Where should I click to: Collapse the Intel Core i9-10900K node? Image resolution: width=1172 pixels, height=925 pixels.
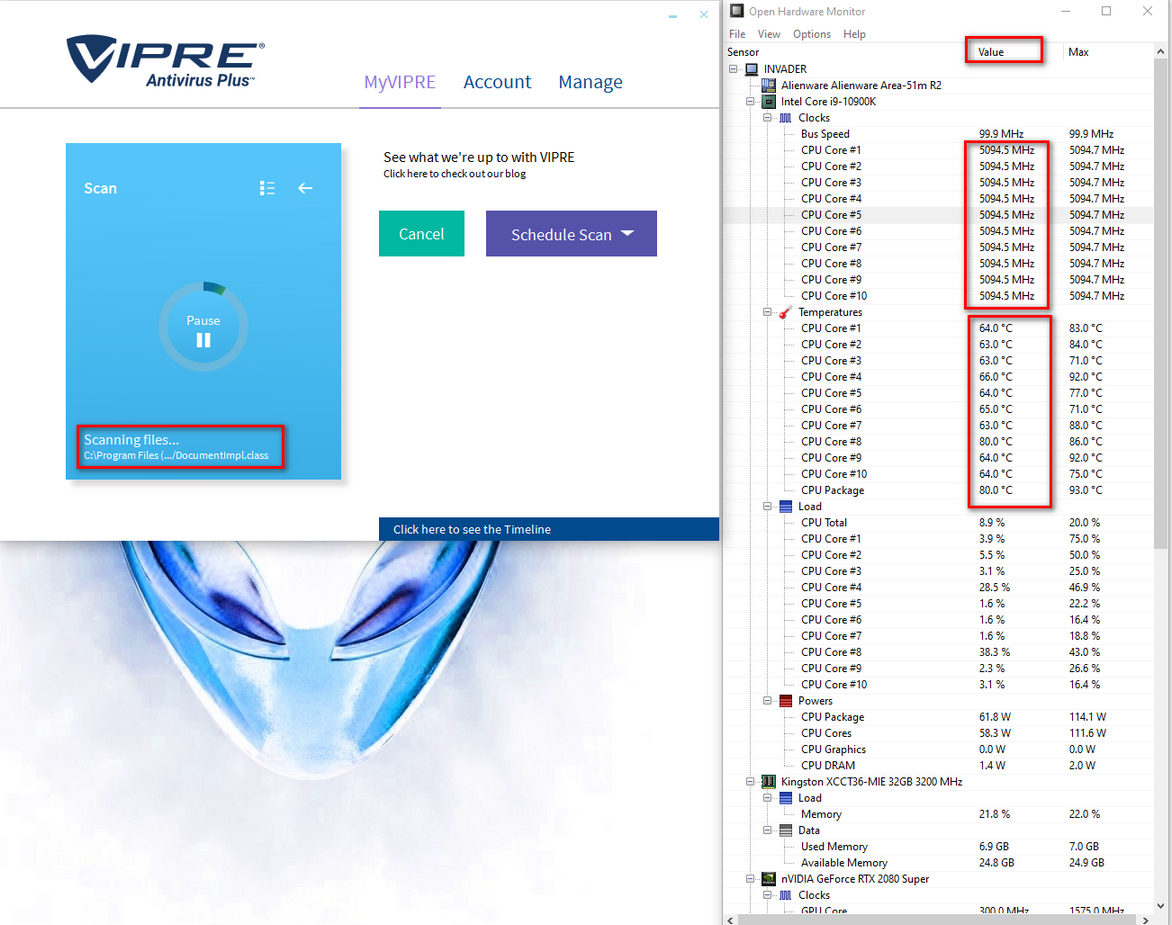750,102
